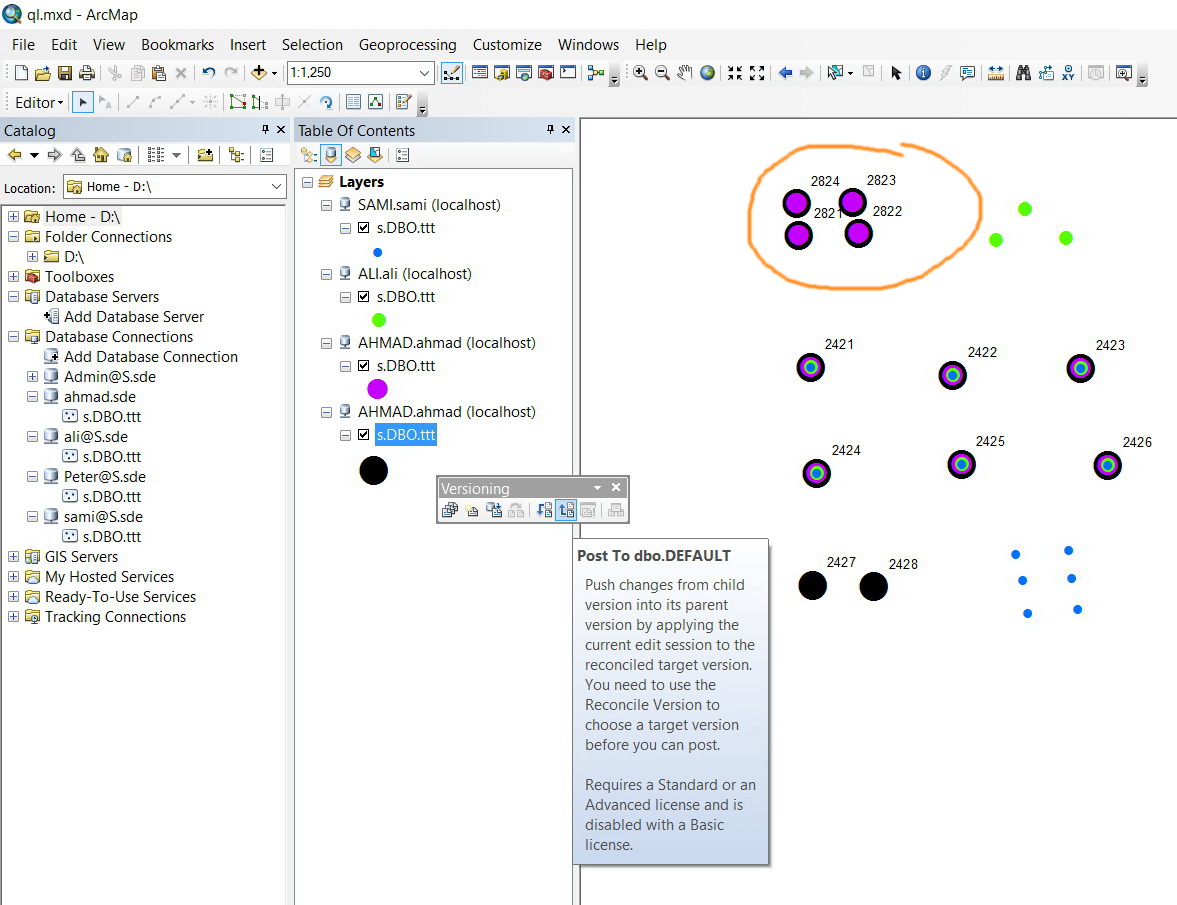
Task: Uncheck s.DBO.ttt layer under SAMI.sami
Action: (x=364, y=227)
